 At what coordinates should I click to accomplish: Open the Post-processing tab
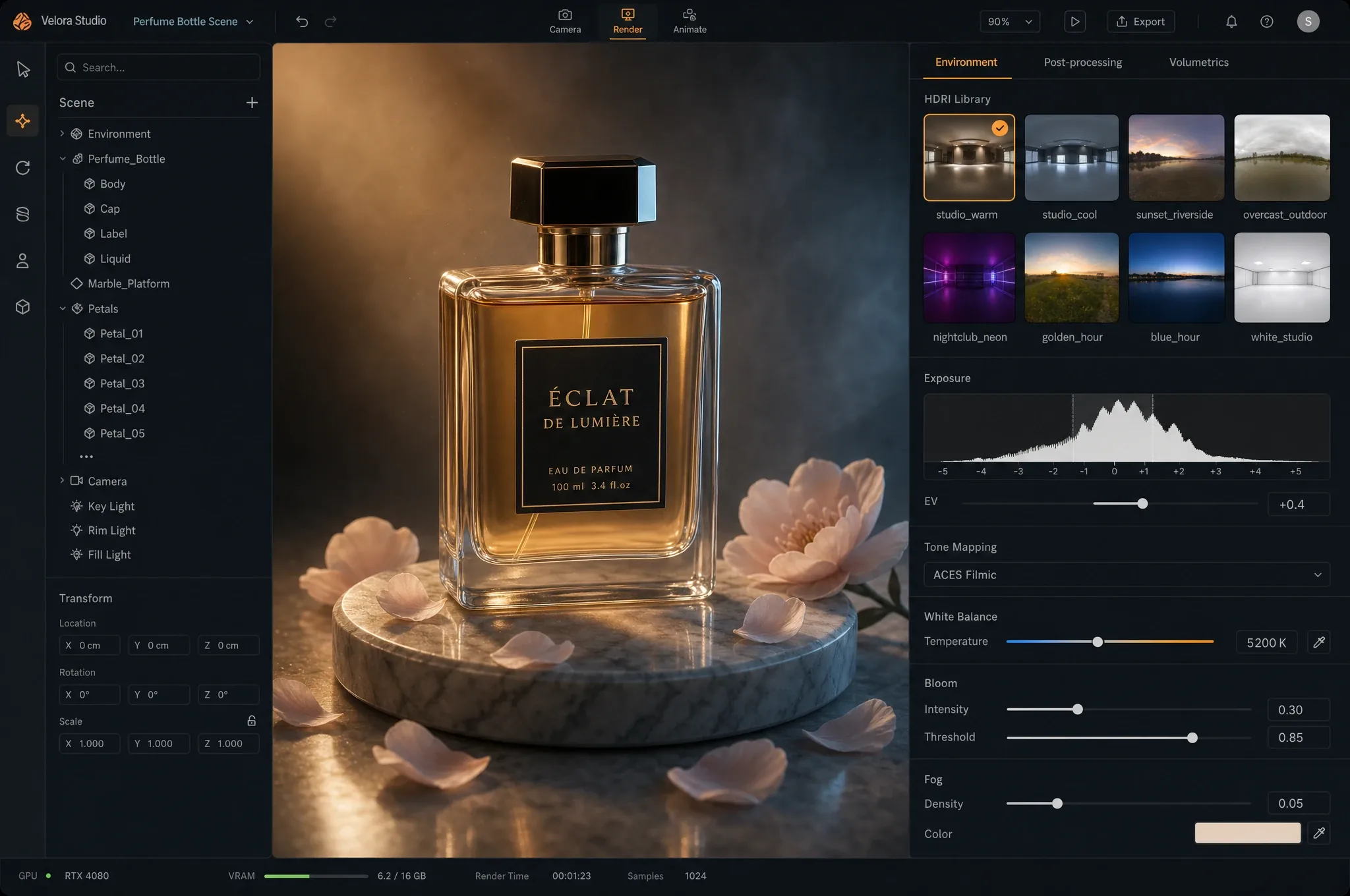(1082, 63)
